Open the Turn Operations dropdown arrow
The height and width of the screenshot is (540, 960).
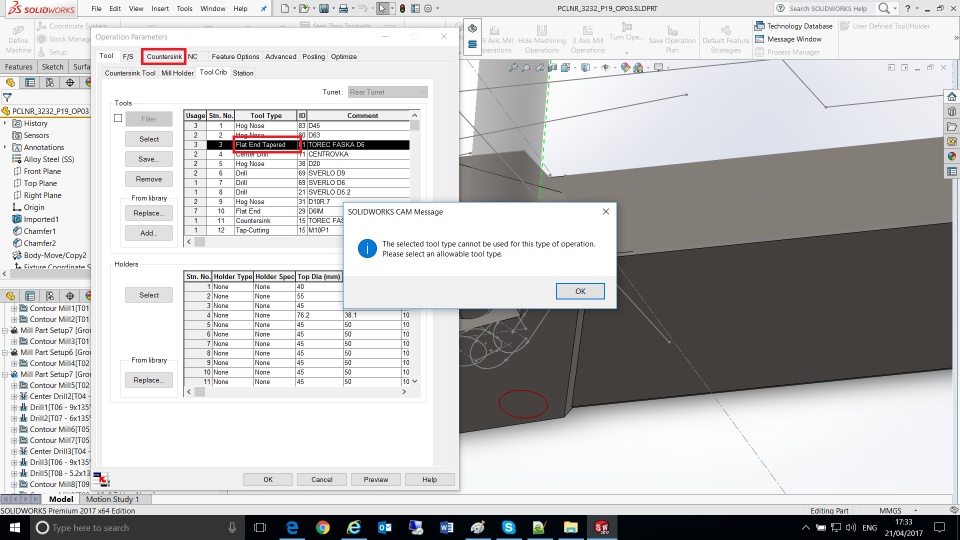pos(626,52)
